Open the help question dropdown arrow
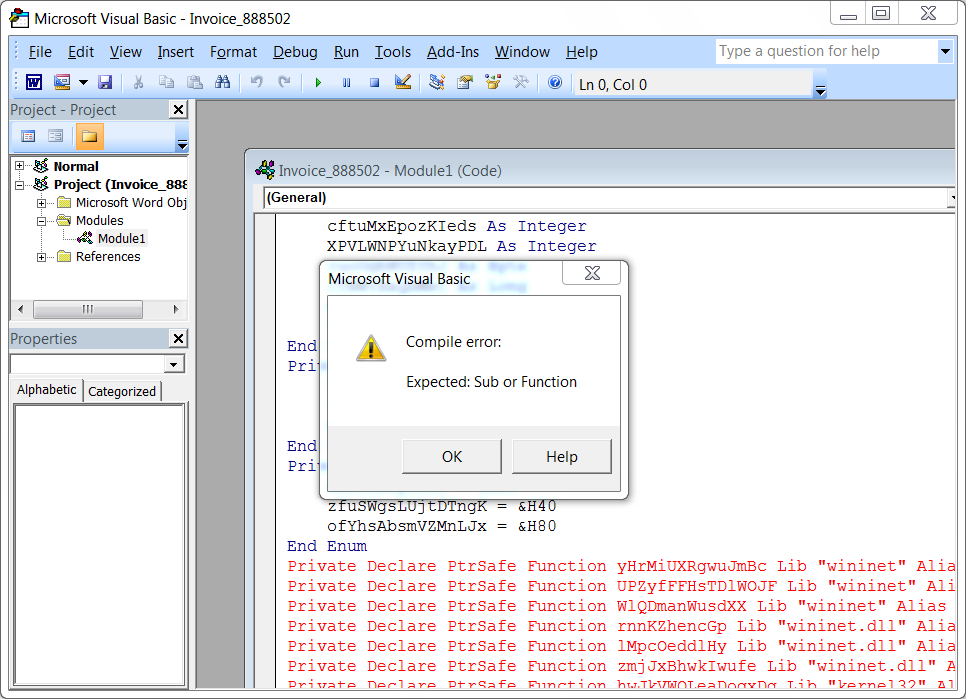This screenshot has height=699, width=966. [x=945, y=51]
